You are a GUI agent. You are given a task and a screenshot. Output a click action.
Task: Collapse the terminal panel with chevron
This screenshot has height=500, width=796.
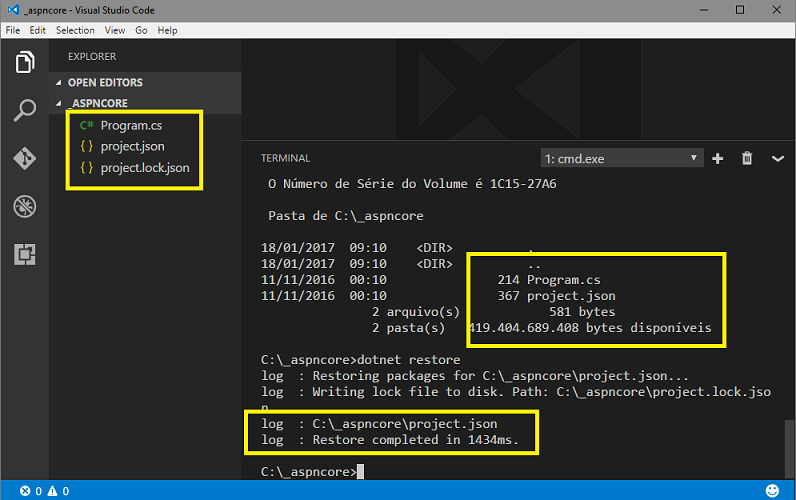778,159
